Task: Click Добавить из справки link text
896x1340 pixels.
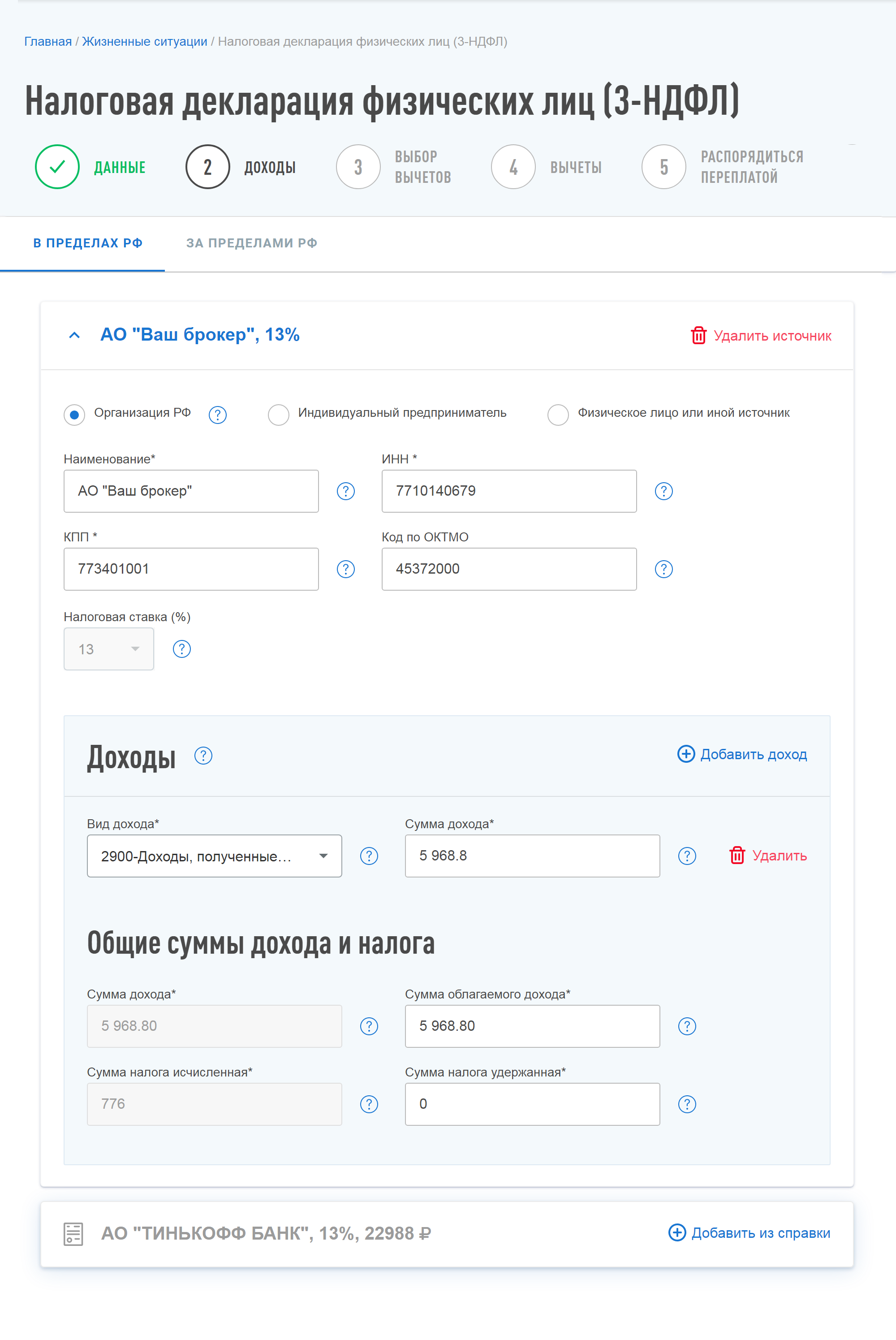Action: point(761,1233)
